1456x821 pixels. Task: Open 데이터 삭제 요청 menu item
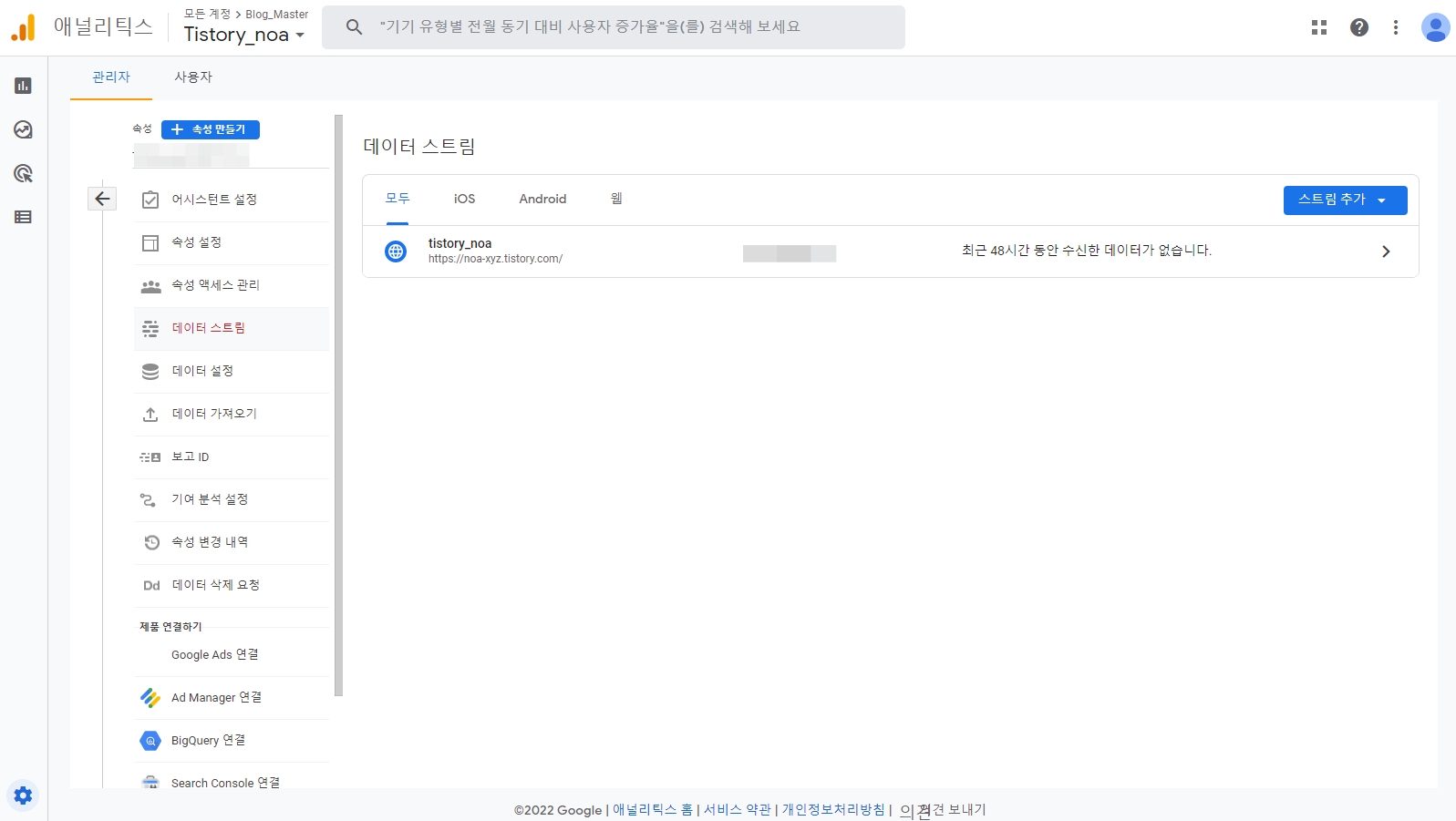[232, 585]
